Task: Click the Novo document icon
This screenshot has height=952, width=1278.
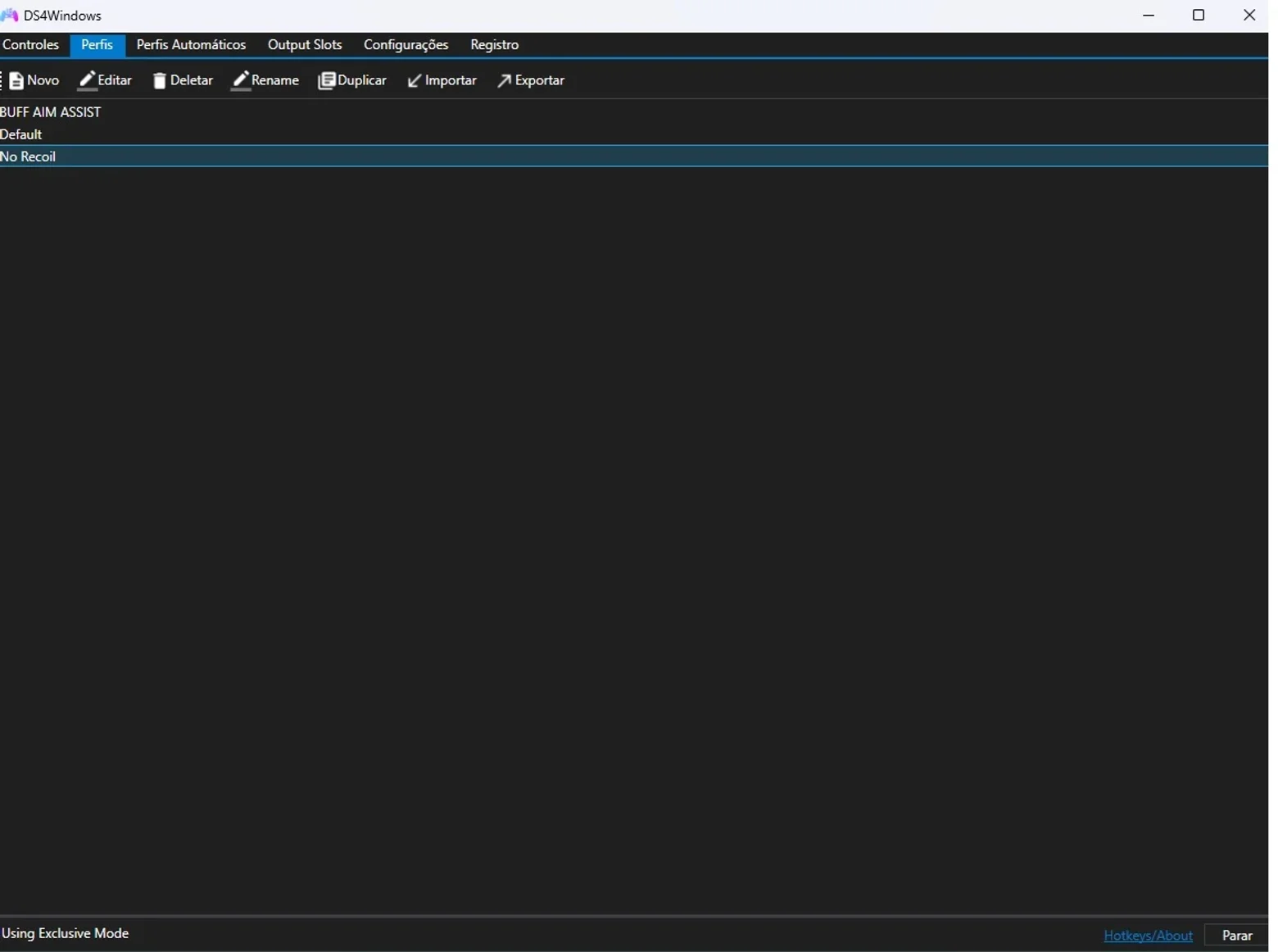Action: pos(16,80)
